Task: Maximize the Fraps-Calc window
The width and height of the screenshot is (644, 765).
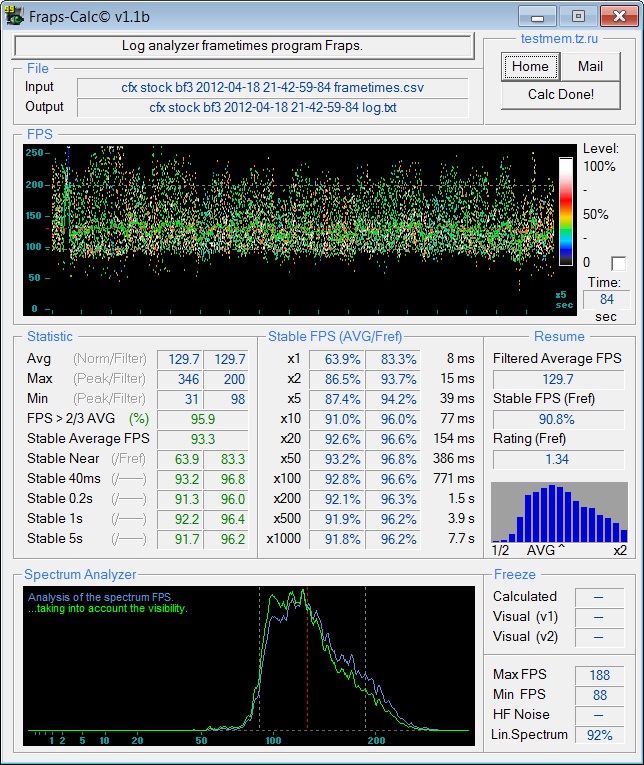Action: pyautogui.click(x=577, y=16)
